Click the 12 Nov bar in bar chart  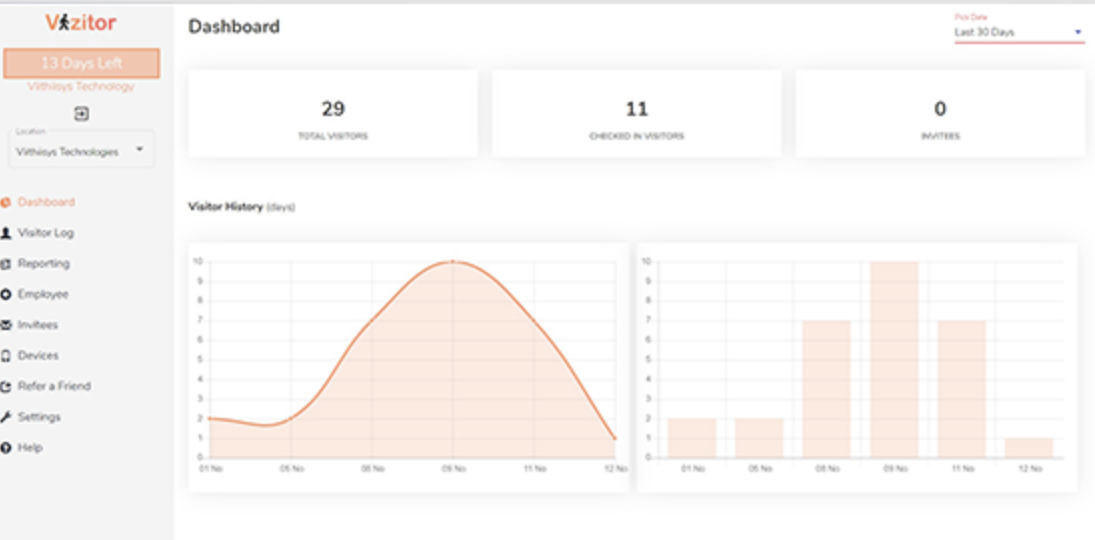(1029, 448)
